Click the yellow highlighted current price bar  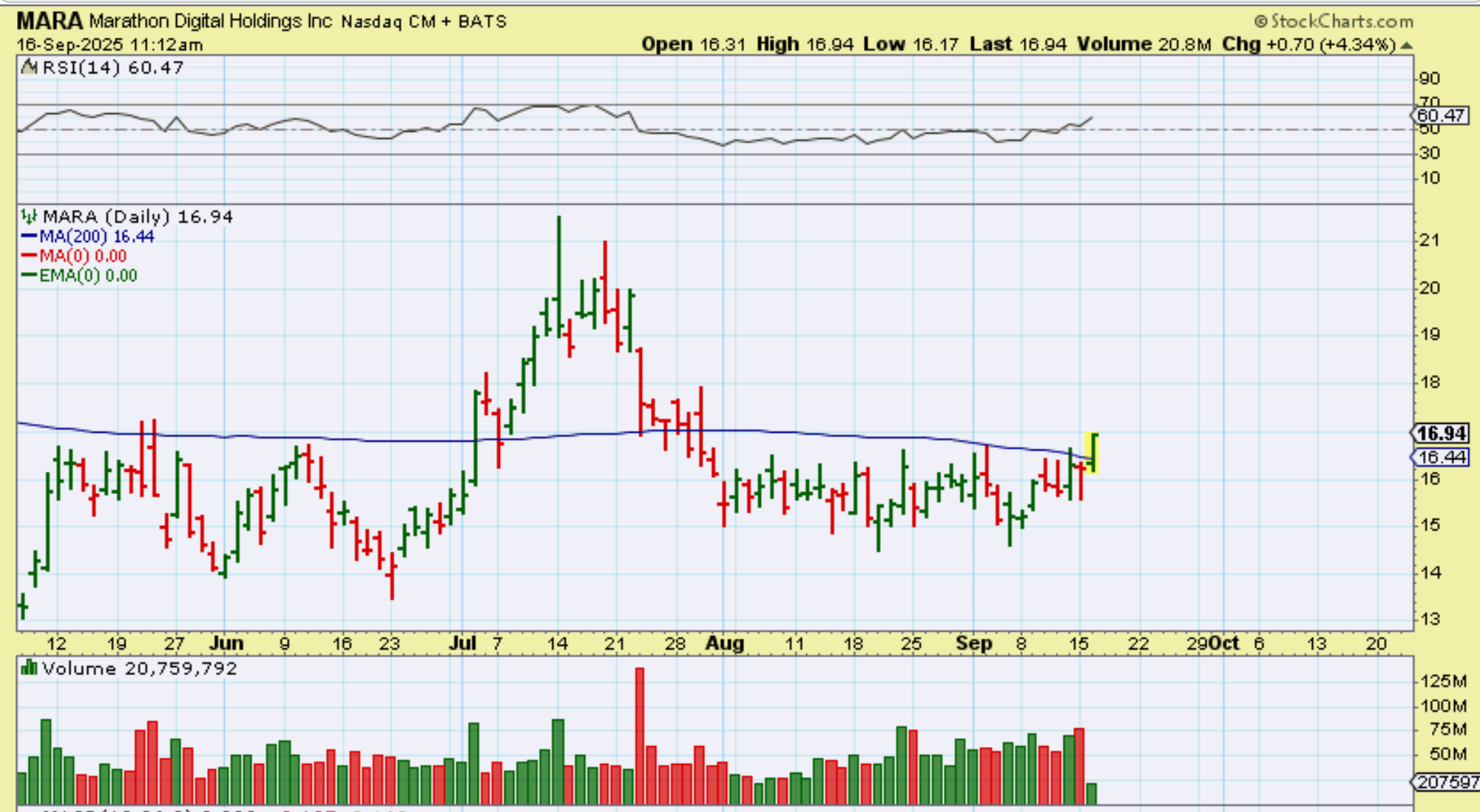click(x=1092, y=452)
